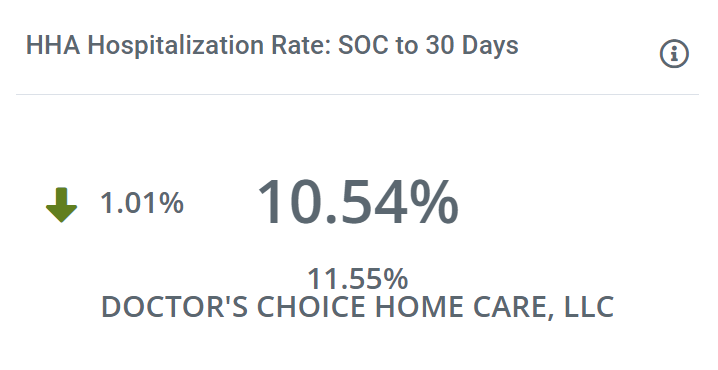Select DOCTOR'S CHOICE HOME CARE, LLC label

point(357,307)
